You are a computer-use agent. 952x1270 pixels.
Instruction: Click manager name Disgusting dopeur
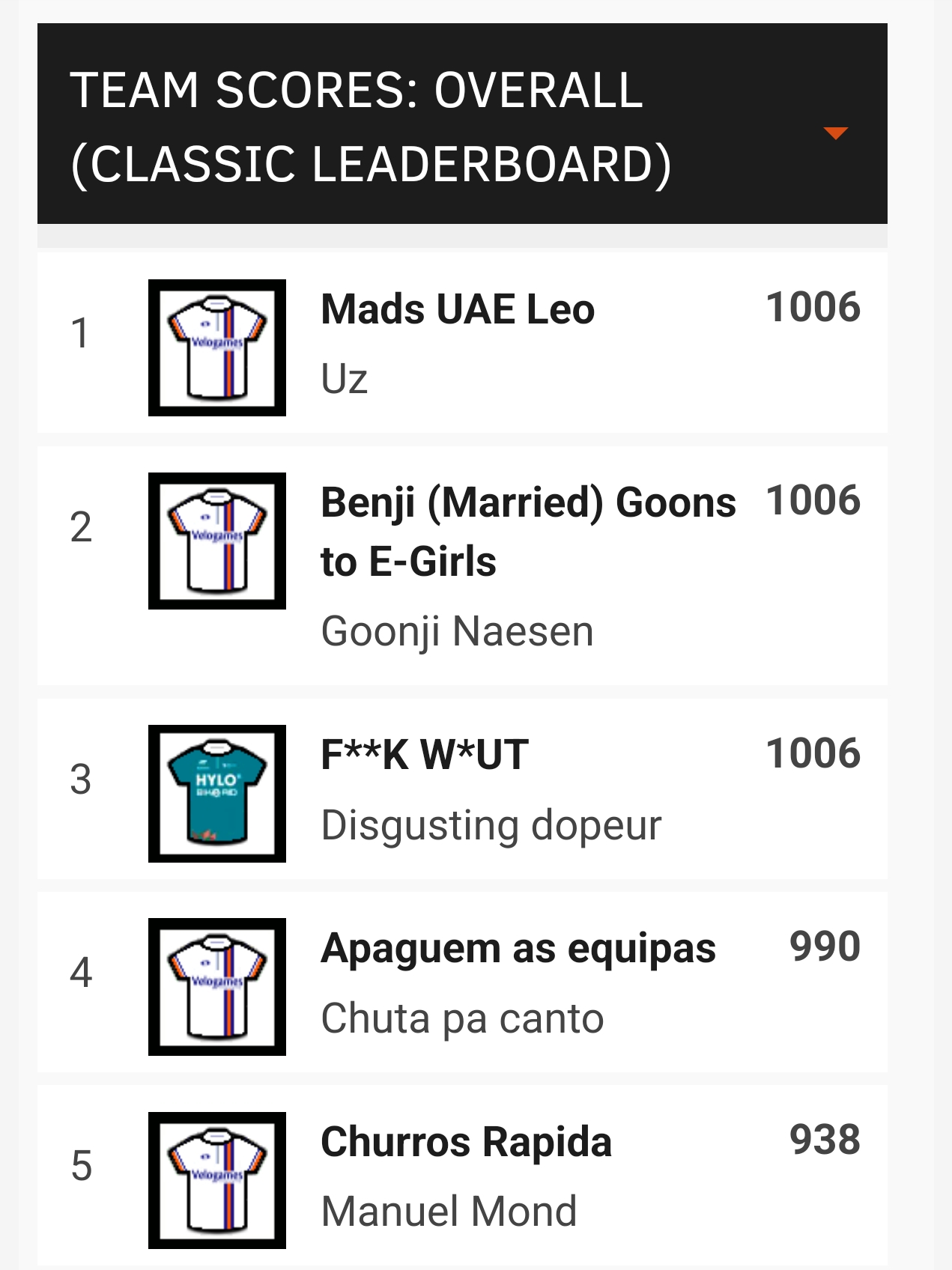click(x=491, y=826)
